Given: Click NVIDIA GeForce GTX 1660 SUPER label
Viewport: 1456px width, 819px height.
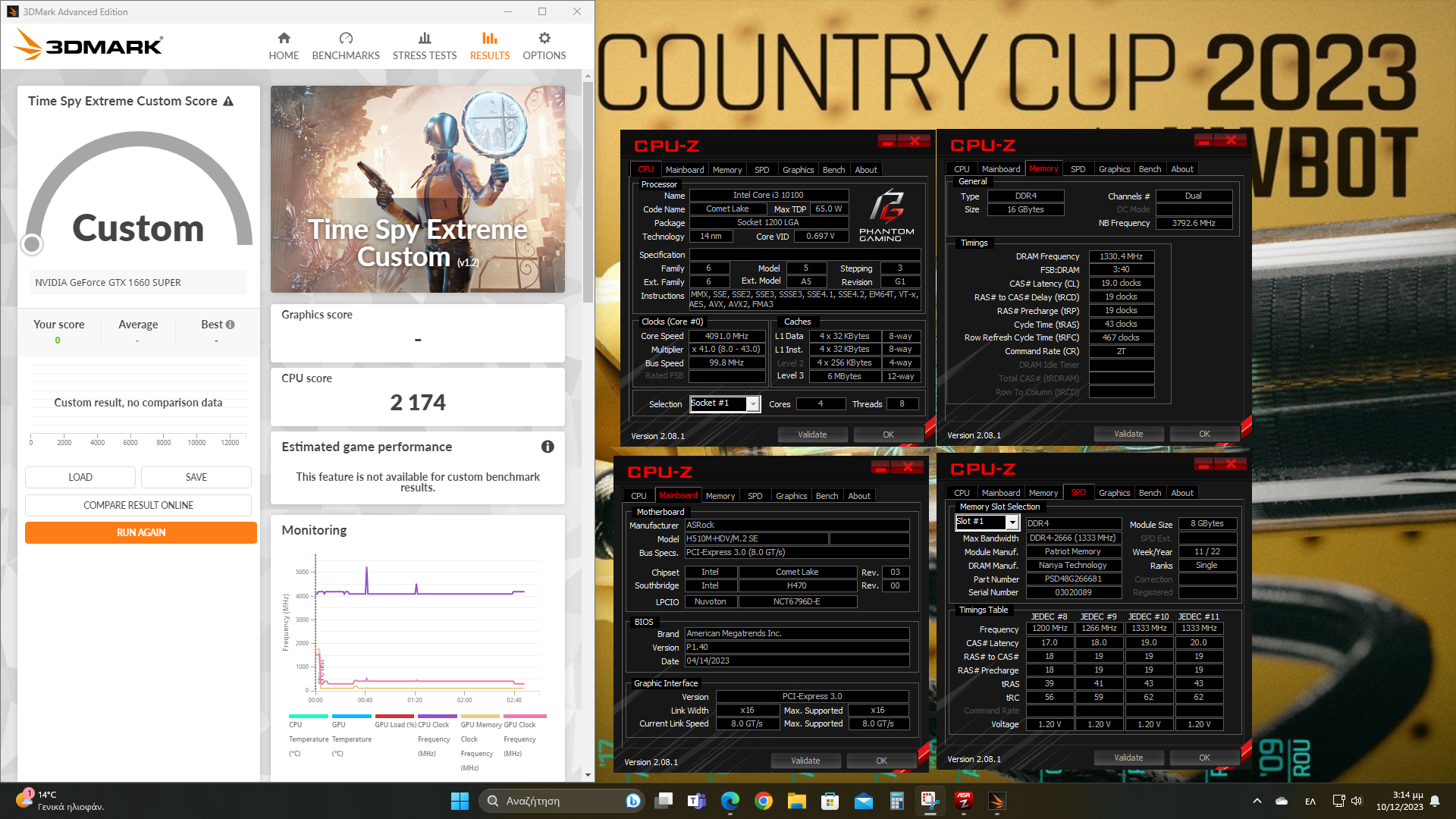Looking at the screenshot, I should tap(108, 282).
